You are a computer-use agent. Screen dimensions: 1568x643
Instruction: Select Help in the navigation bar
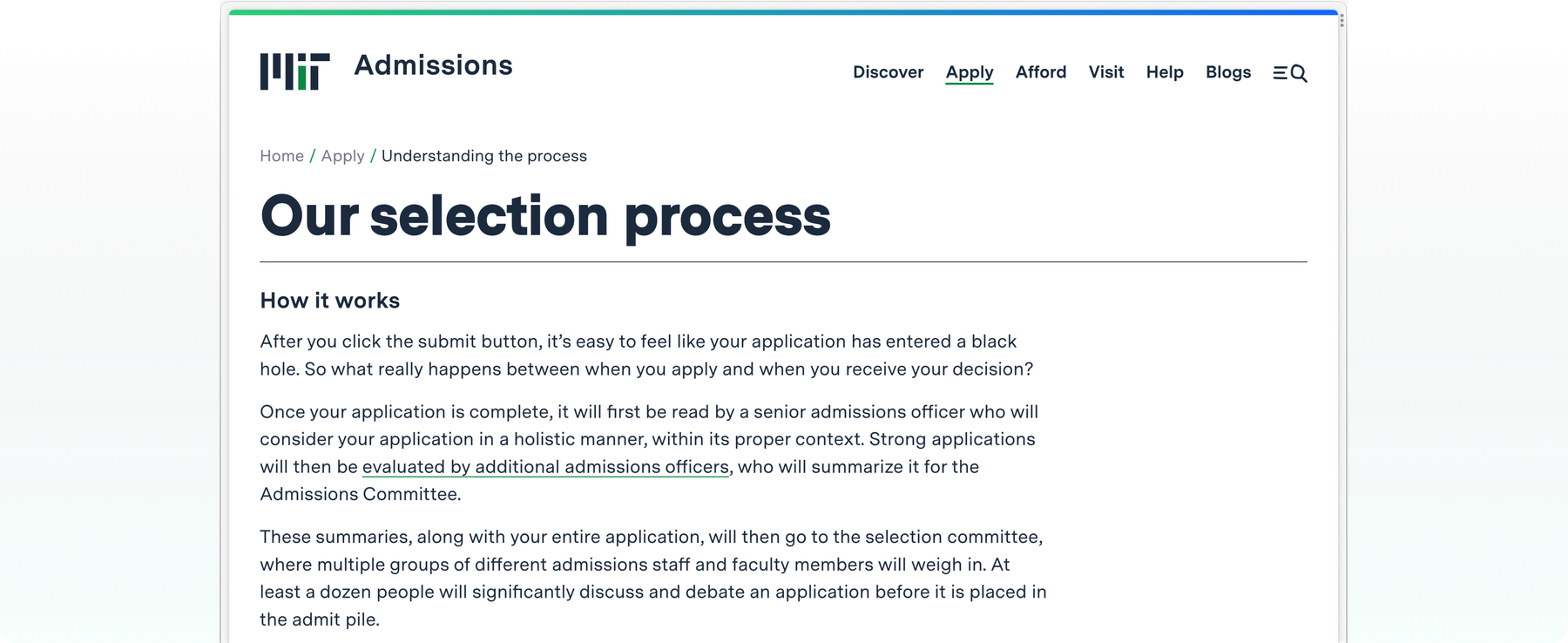(x=1165, y=72)
